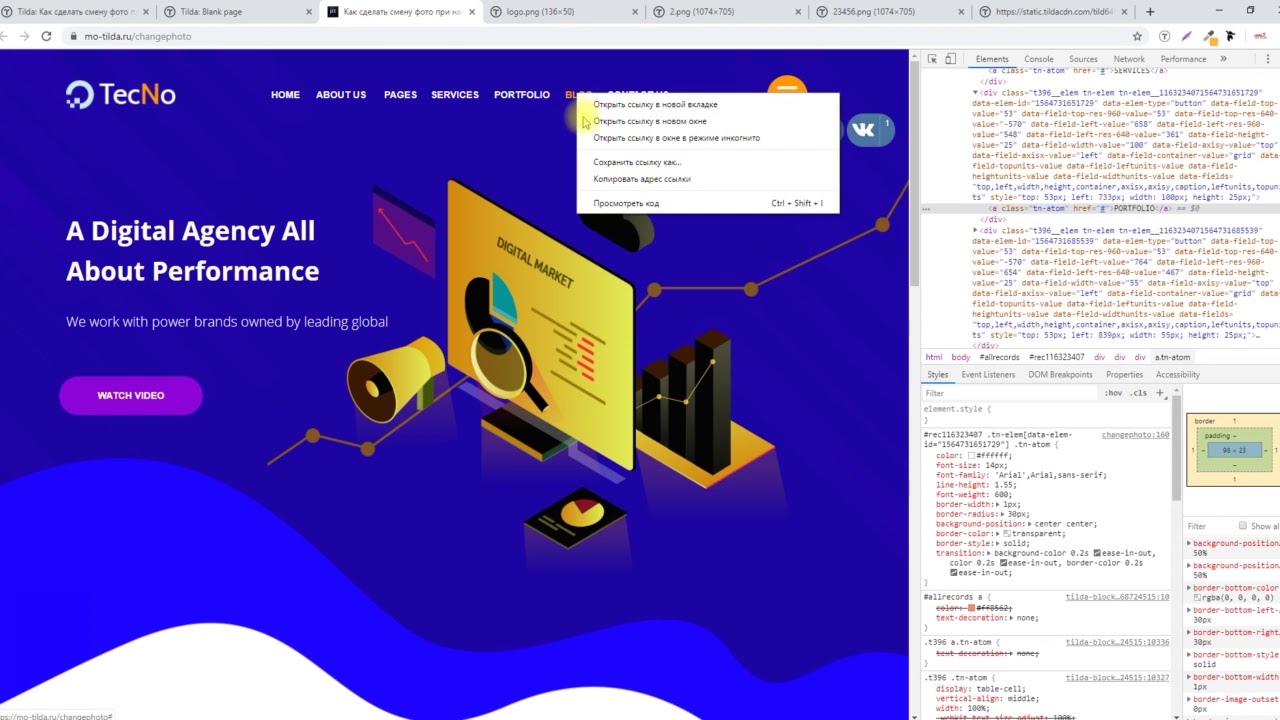Close the 23456.png browser tab
This screenshot has width=1280, height=720.
tap(960, 12)
